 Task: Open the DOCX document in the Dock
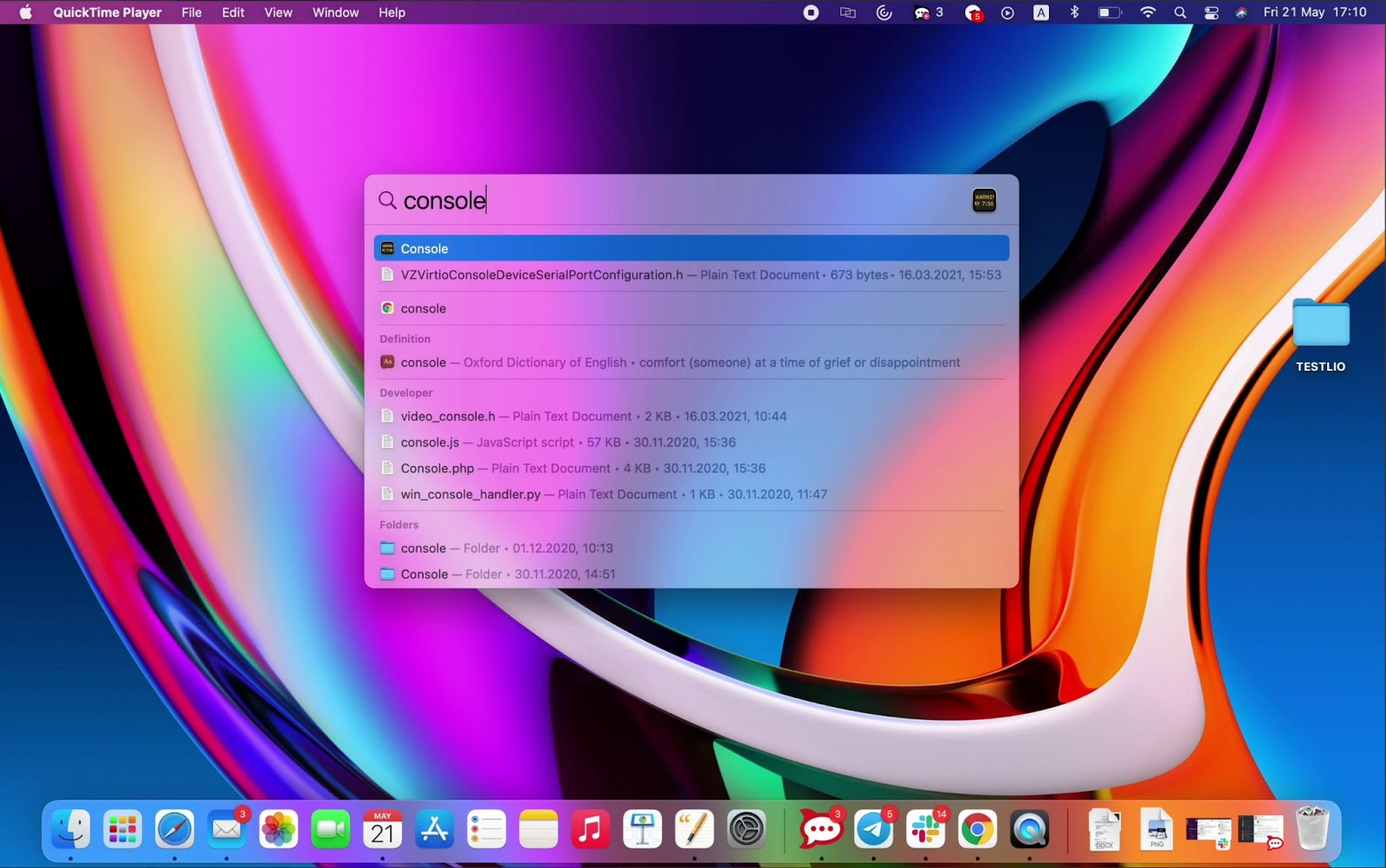(x=1104, y=830)
